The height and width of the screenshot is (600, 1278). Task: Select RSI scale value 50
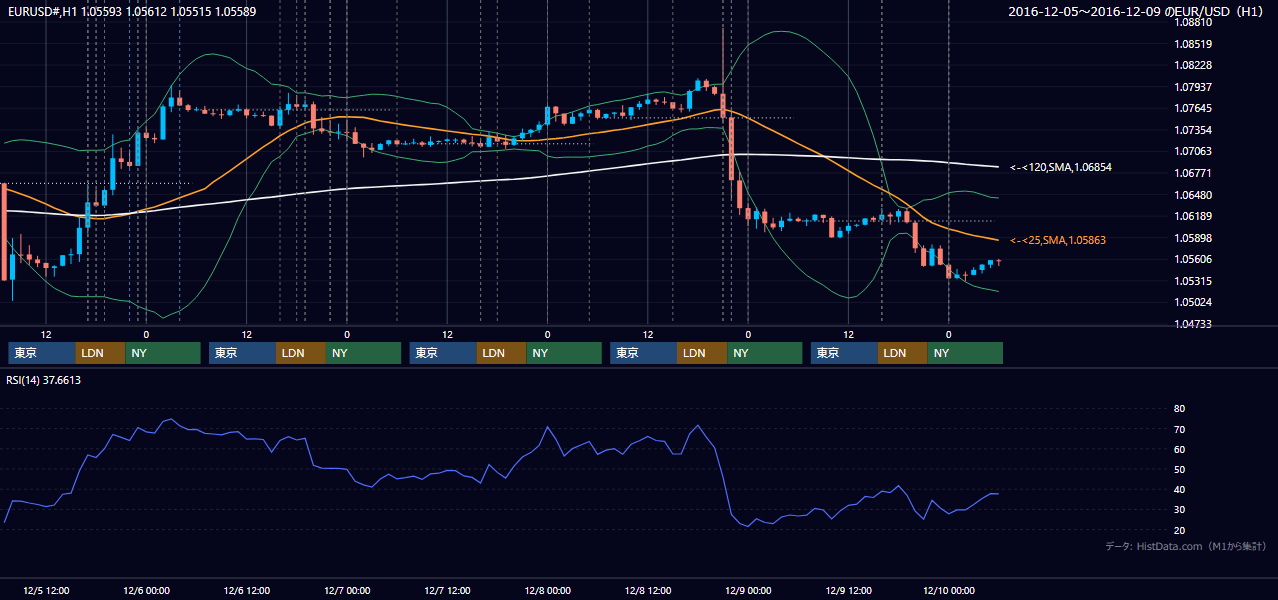pyautogui.click(x=1179, y=469)
